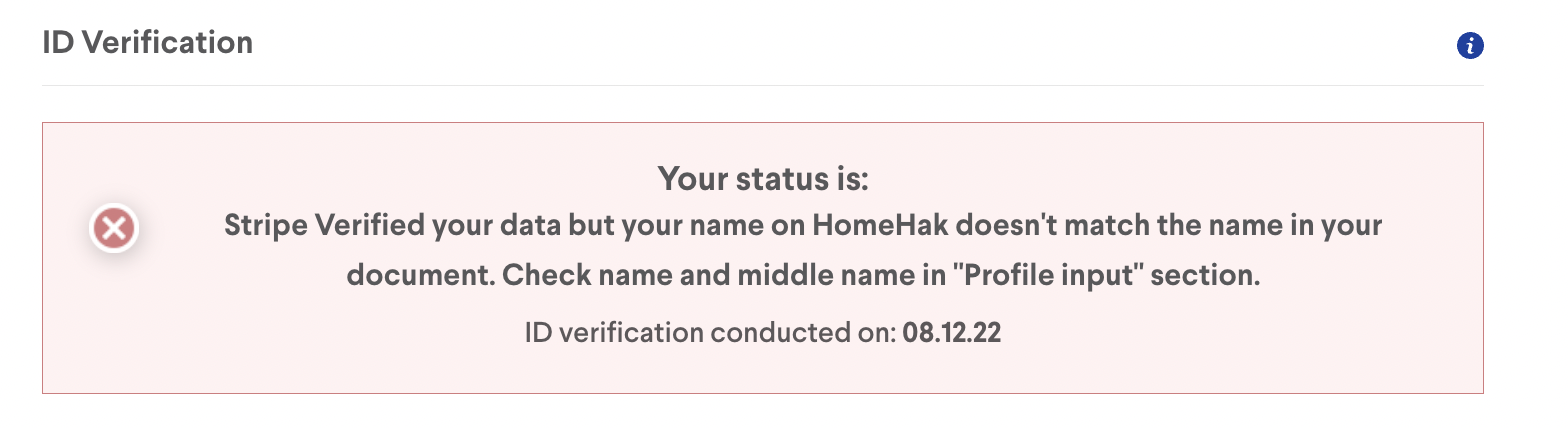
Task: Open the blue info icon for ID Verification
Action: click(x=1470, y=46)
